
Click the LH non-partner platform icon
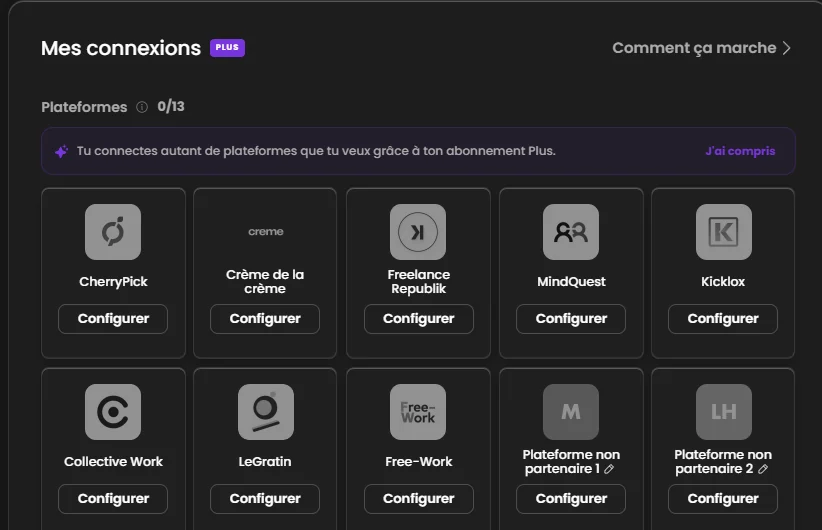pyautogui.click(x=723, y=412)
